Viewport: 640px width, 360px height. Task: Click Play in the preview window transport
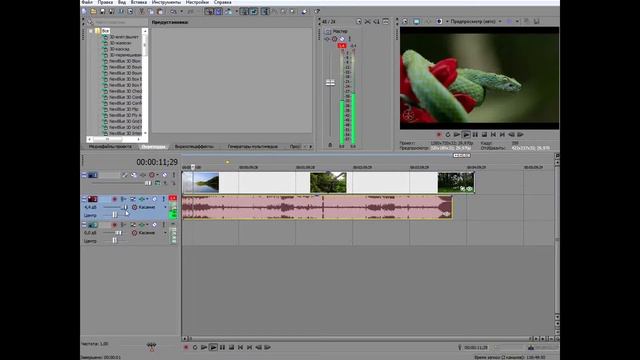(466, 134)
